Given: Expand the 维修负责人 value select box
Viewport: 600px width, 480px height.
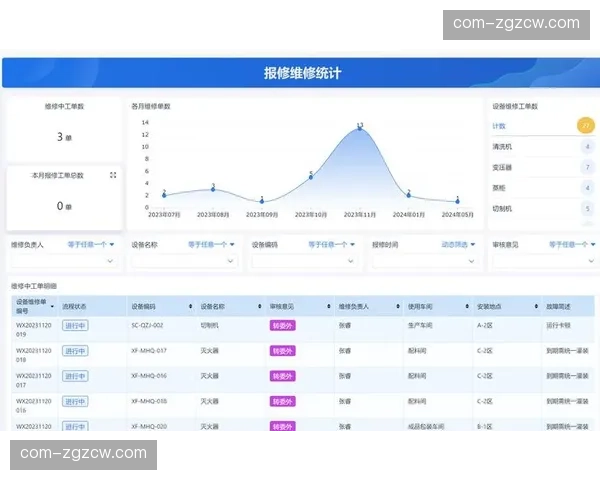Looking at the screenshot, I should point(64,261).
